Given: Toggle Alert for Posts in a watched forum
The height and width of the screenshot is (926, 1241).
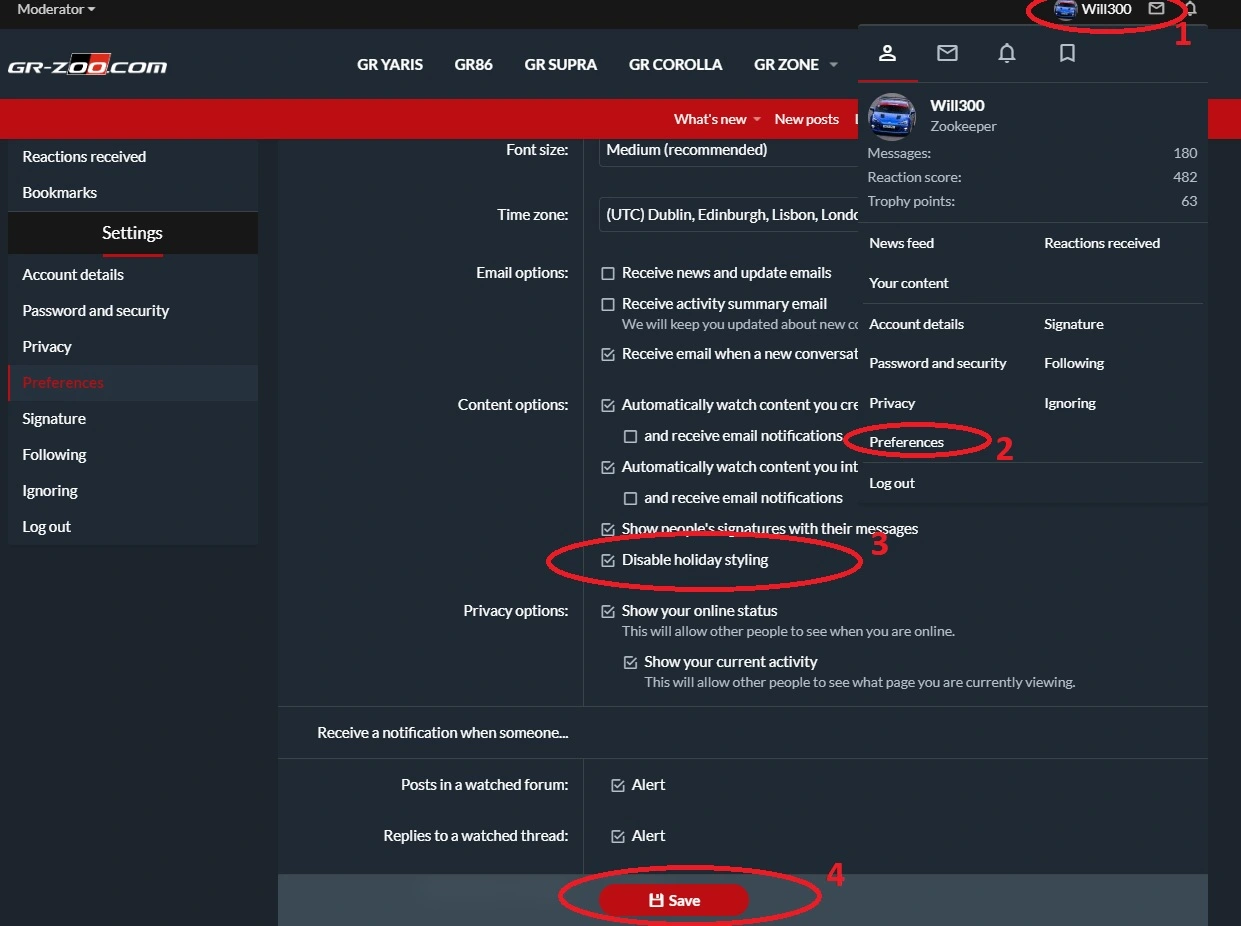Looking at the screenshot, I should (618, 785).
